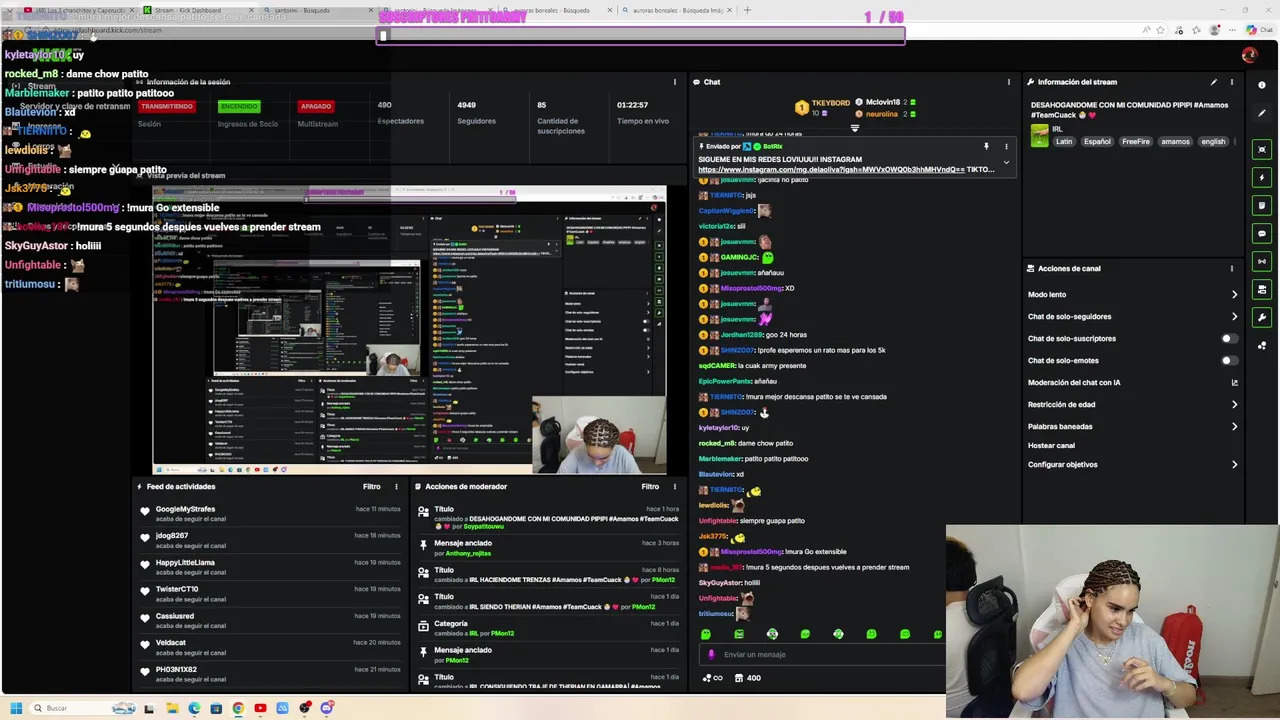Unpin the BotRix pinned message
The width and height of the screenshot is (1280, 720).
point(986,146)
